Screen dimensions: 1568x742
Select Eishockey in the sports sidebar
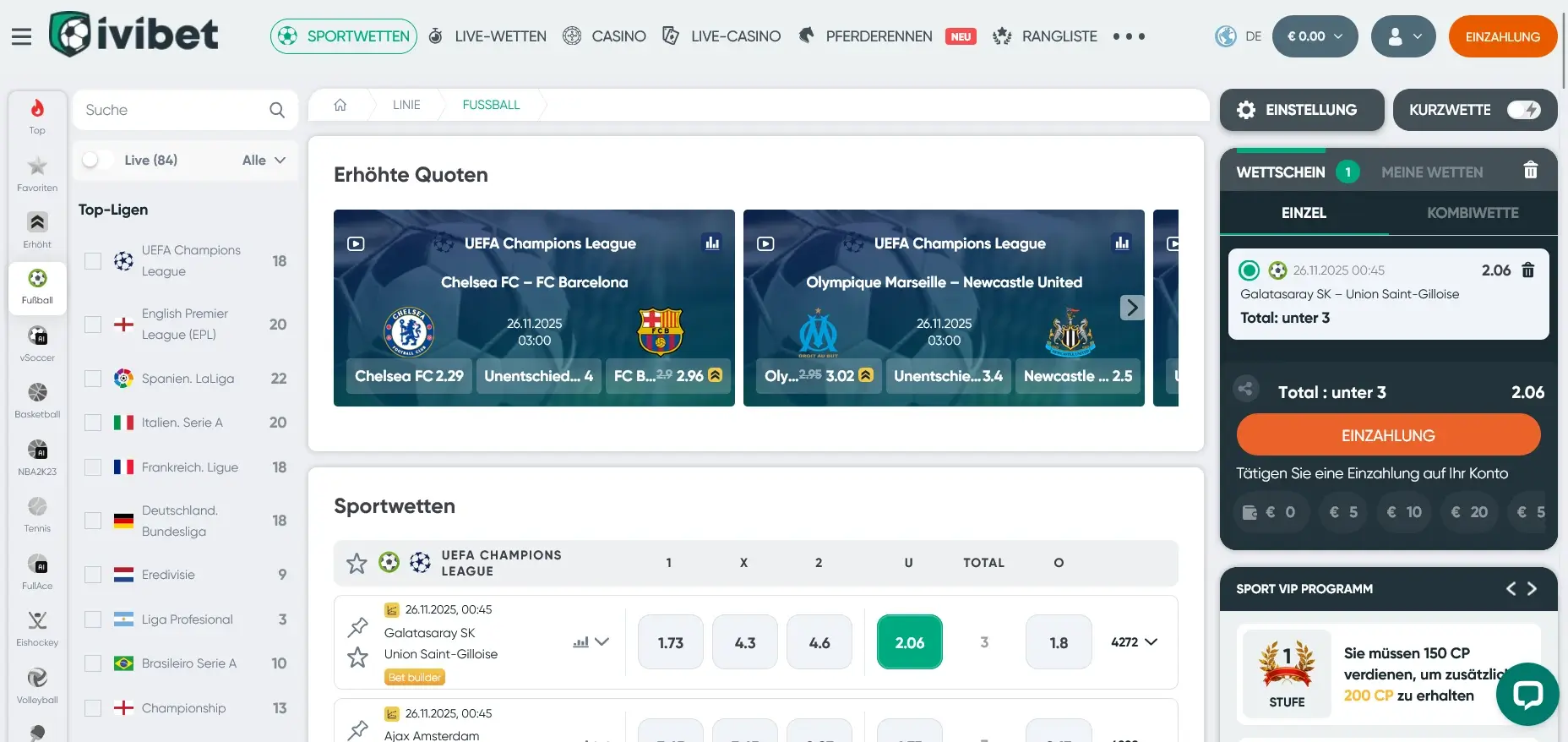37,629
